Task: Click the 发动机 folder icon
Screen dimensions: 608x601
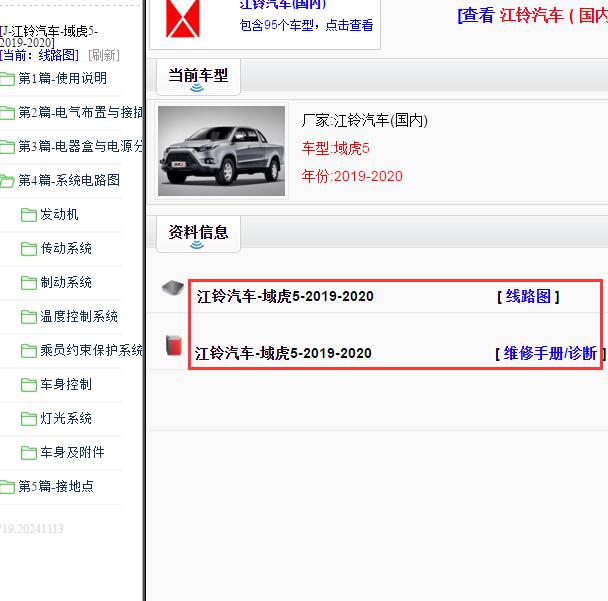Action: pyautogui.click(x=29, y=215)
